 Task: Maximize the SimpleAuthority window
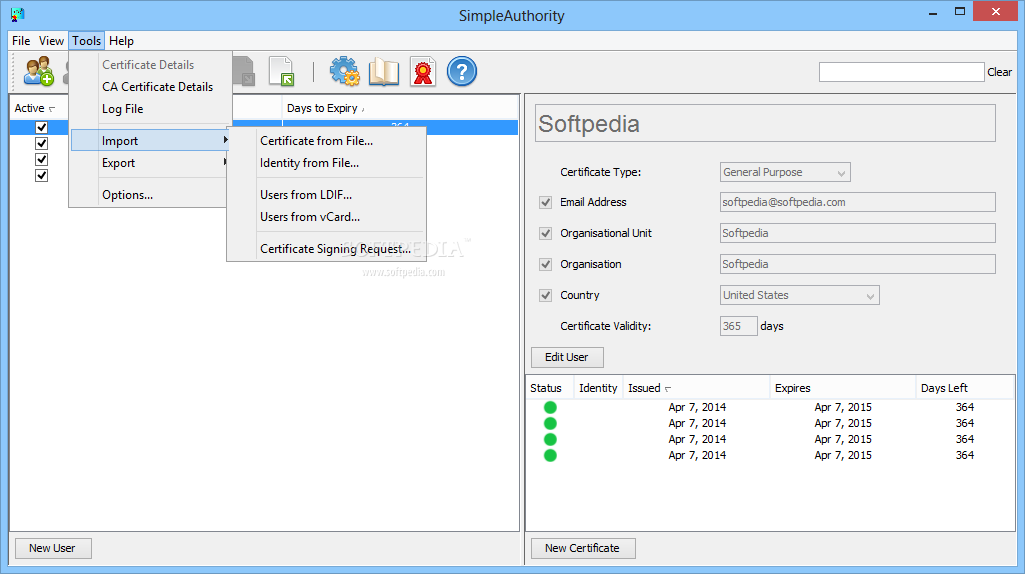960,12
